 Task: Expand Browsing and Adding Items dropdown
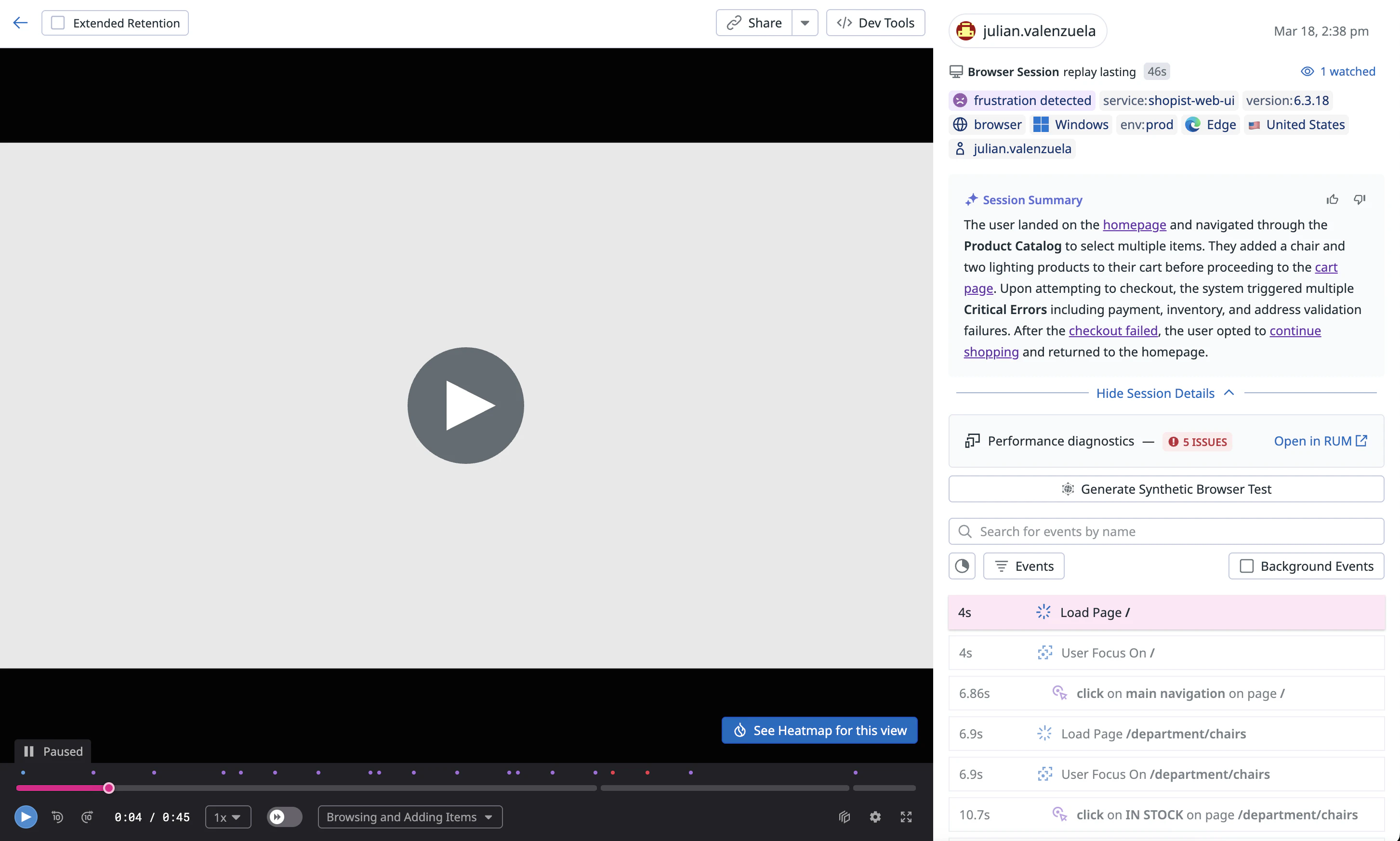(x=410, y=816)
